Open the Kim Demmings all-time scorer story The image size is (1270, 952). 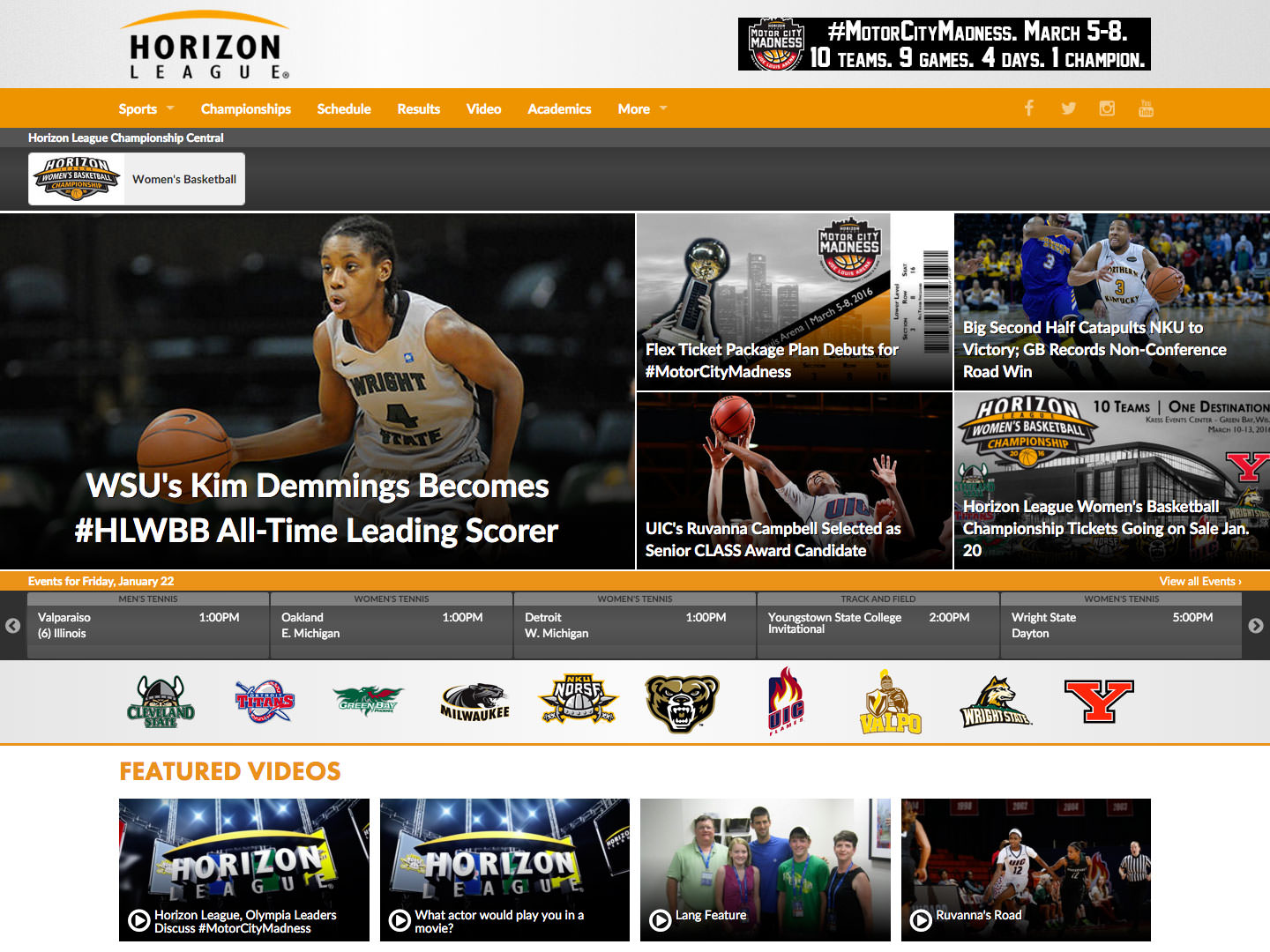(317, 391)
